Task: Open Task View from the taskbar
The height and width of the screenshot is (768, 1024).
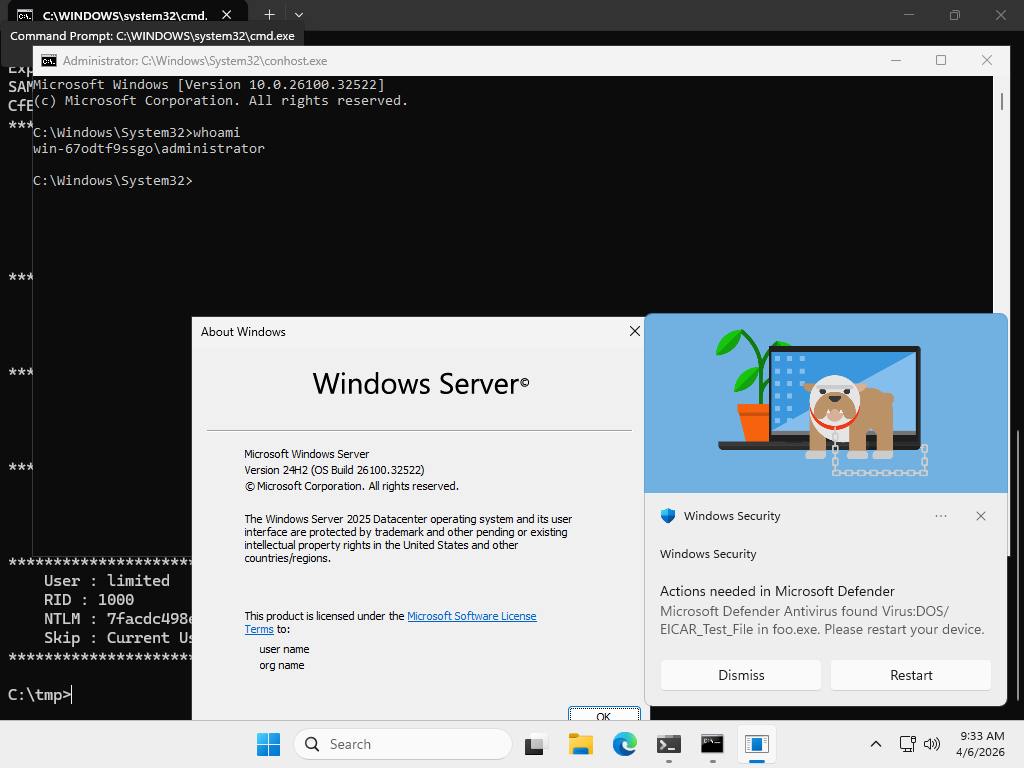Action: [537, 744]
